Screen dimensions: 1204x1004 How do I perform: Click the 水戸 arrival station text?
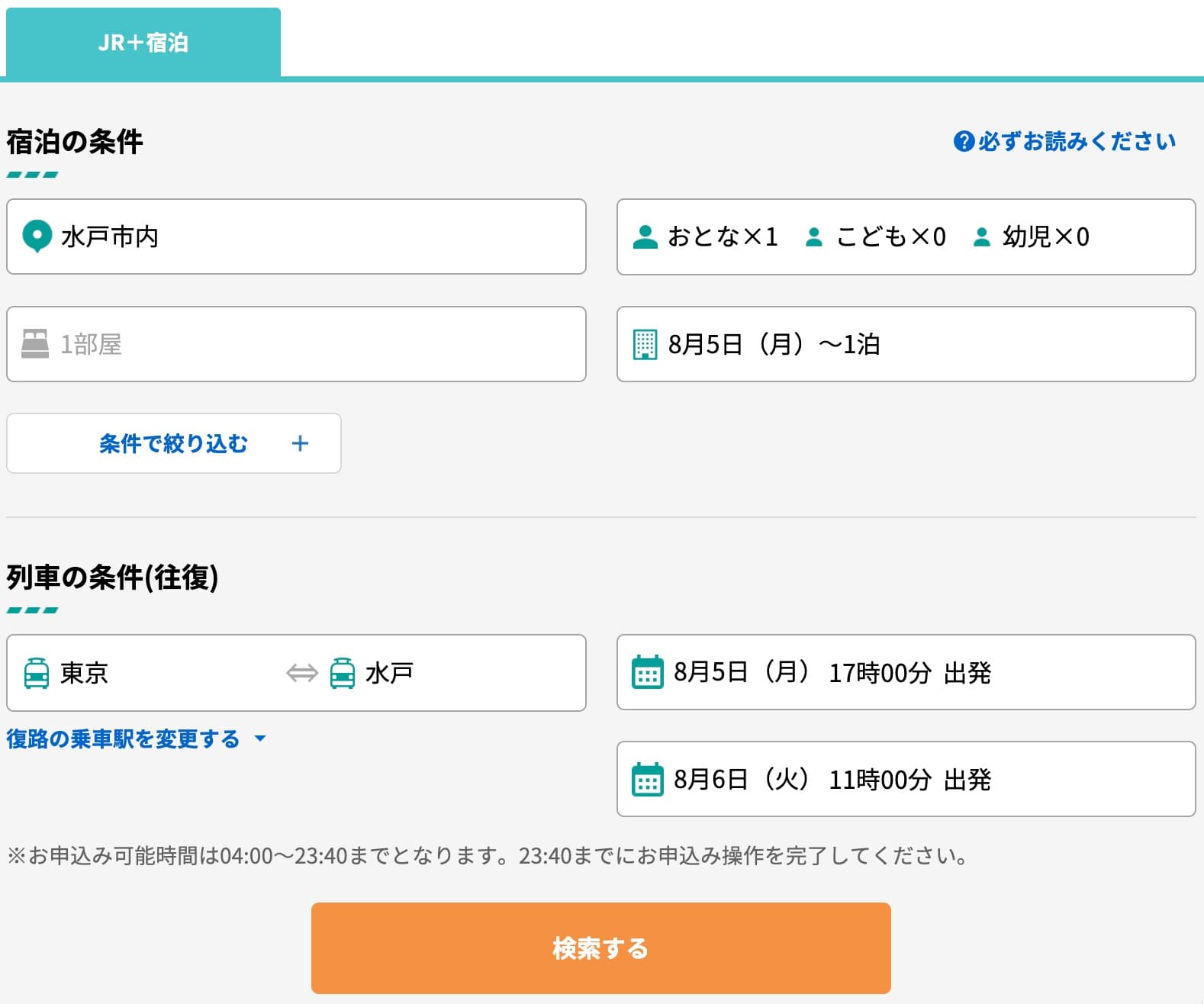coord(389,673)
